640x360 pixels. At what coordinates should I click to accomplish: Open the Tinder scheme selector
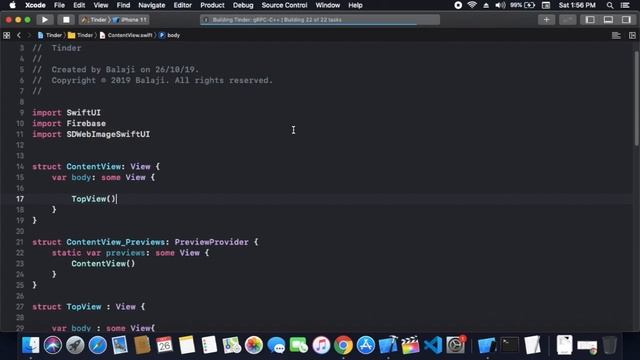pos(95,20)
